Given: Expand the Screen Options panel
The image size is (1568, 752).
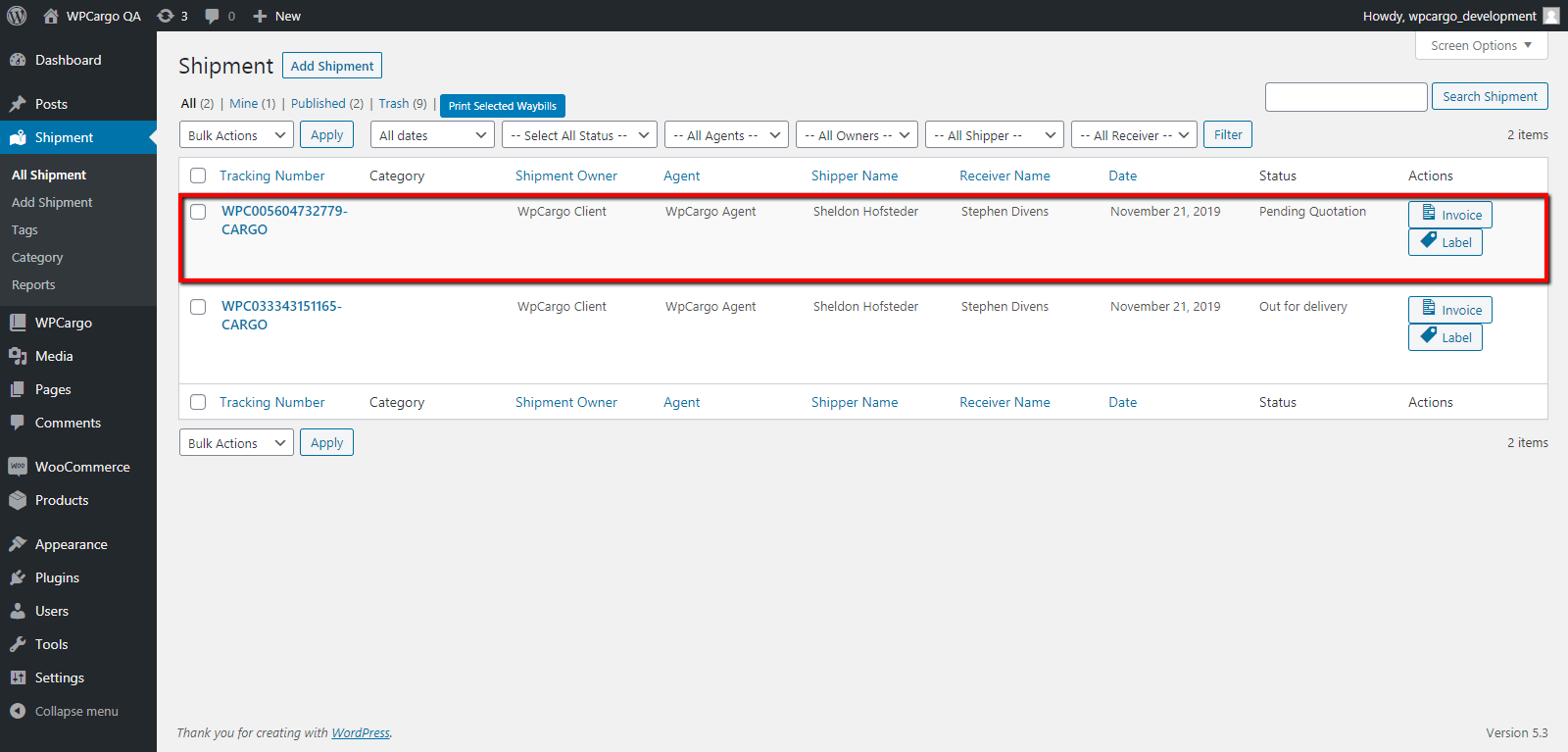Looking at the screenshot, I should (x=1481, y=45).
